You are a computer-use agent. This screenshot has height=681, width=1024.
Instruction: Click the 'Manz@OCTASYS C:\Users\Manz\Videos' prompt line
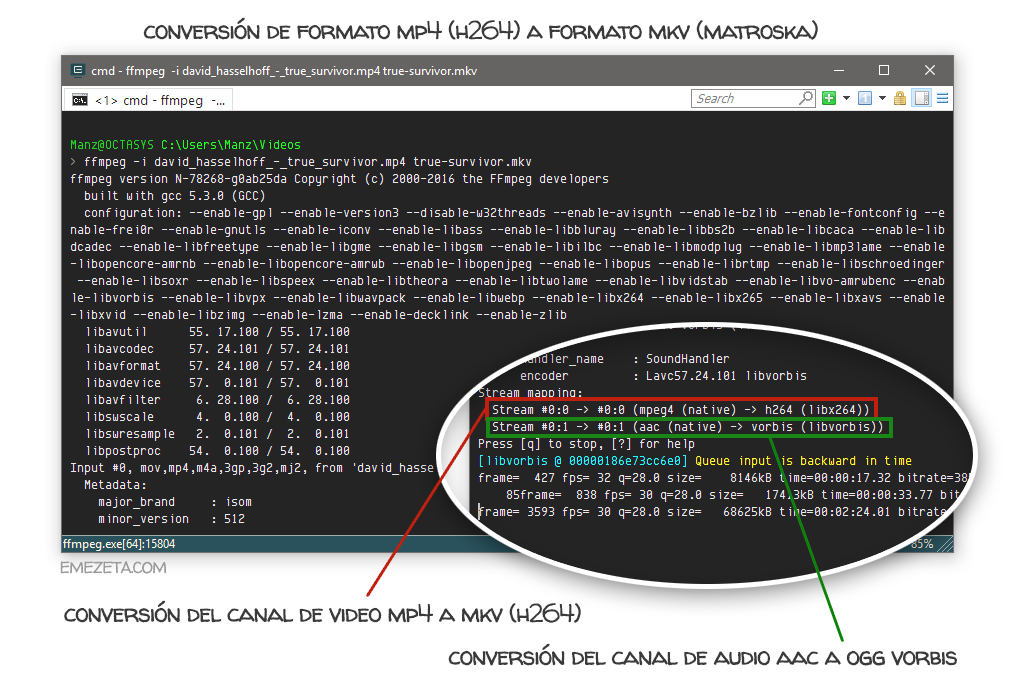click(x=185, y=145)
